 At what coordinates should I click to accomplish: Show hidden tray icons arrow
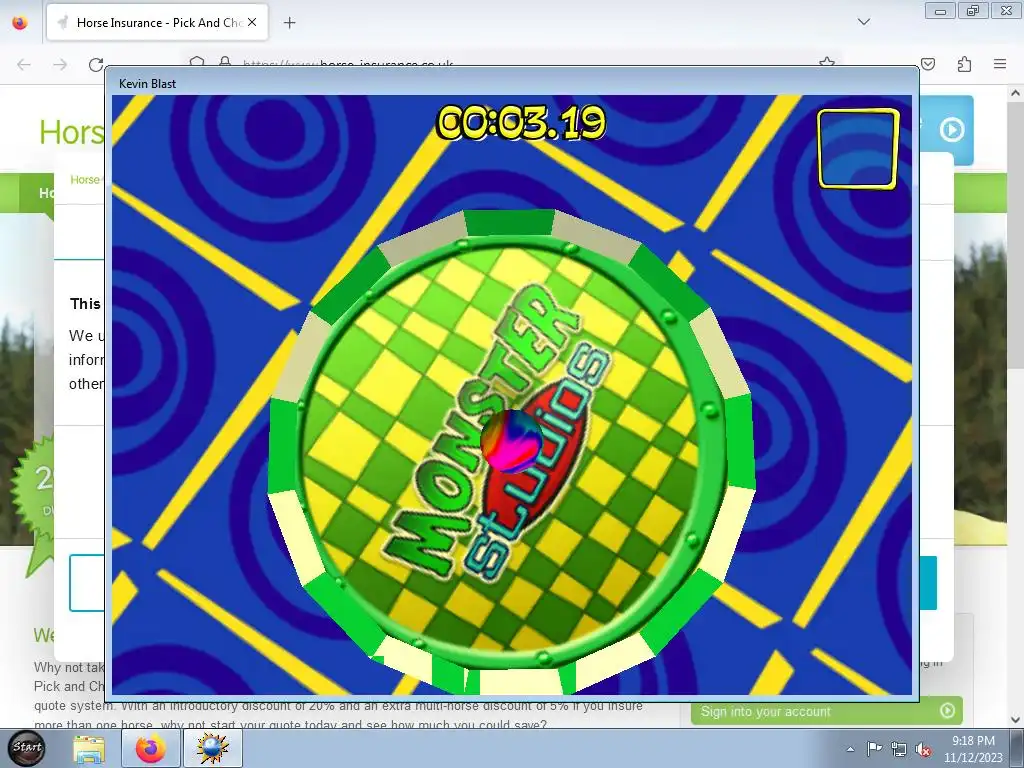click(850, 749)
